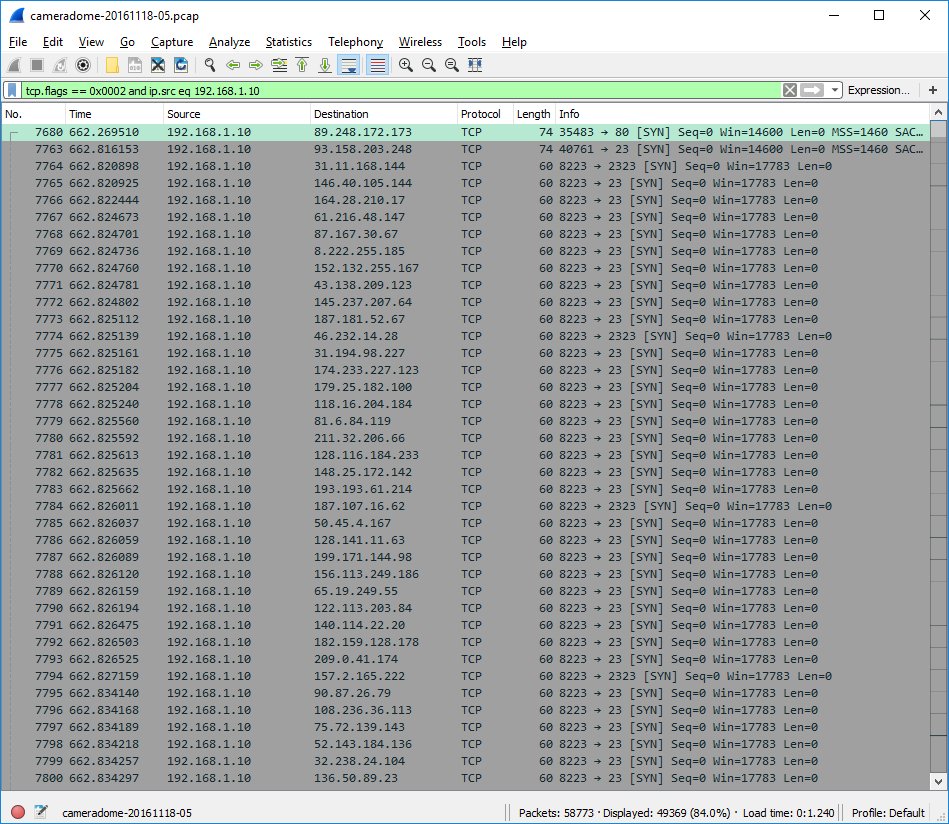Jump to the first packet arrow
The width and height of the screenshot is (949, 824).
[302, 65]
